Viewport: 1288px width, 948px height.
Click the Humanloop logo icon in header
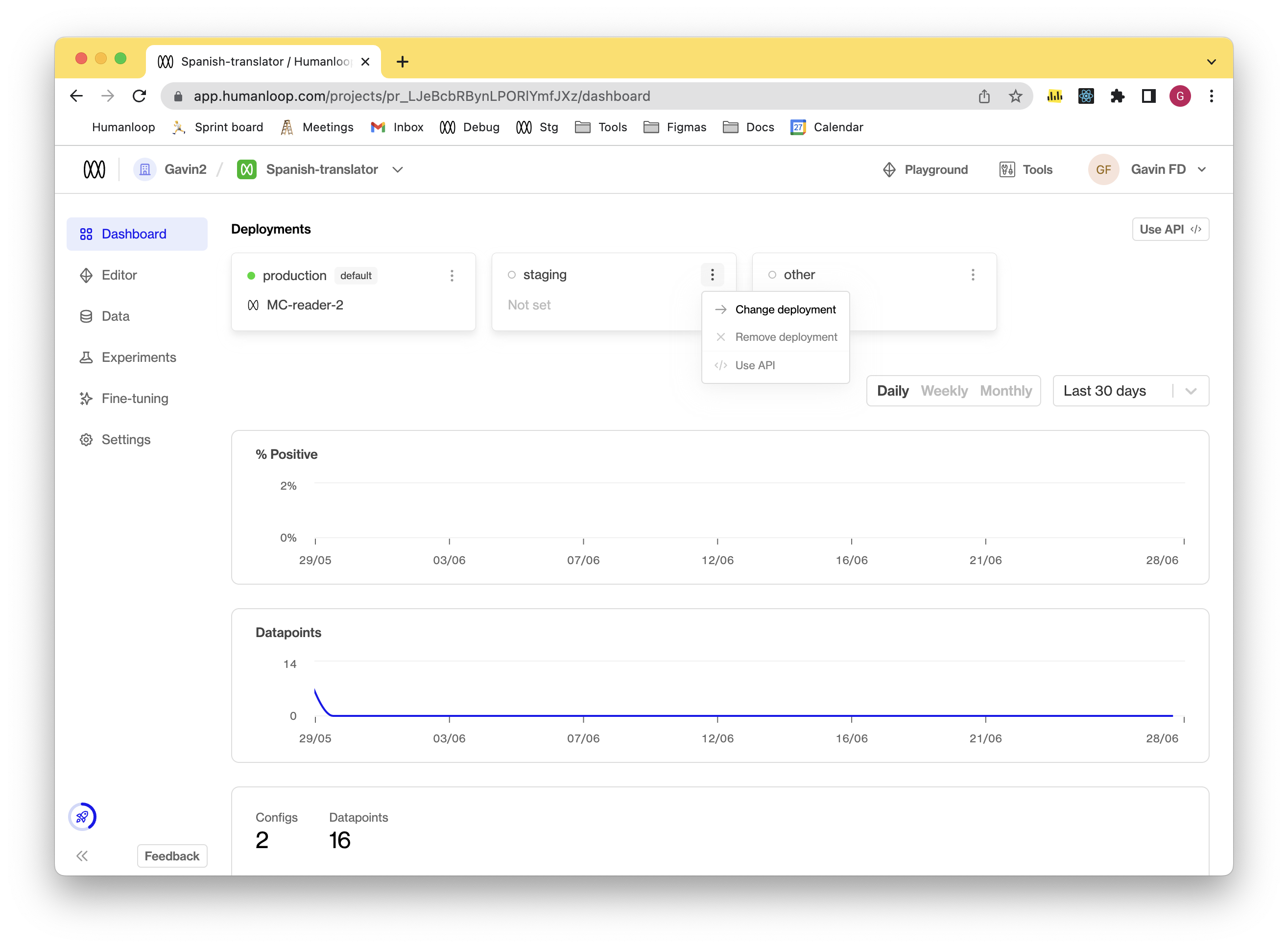click(x=95, y=169)
